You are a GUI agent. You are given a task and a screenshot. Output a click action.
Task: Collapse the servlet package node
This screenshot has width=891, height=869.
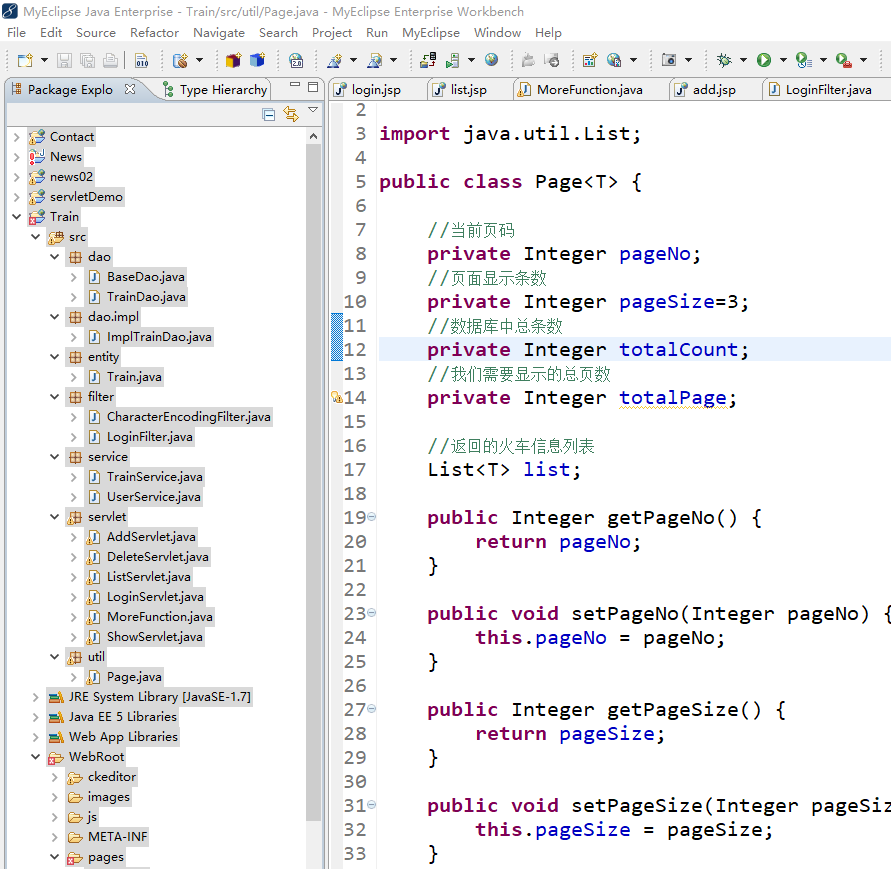[x=55, y=517]
